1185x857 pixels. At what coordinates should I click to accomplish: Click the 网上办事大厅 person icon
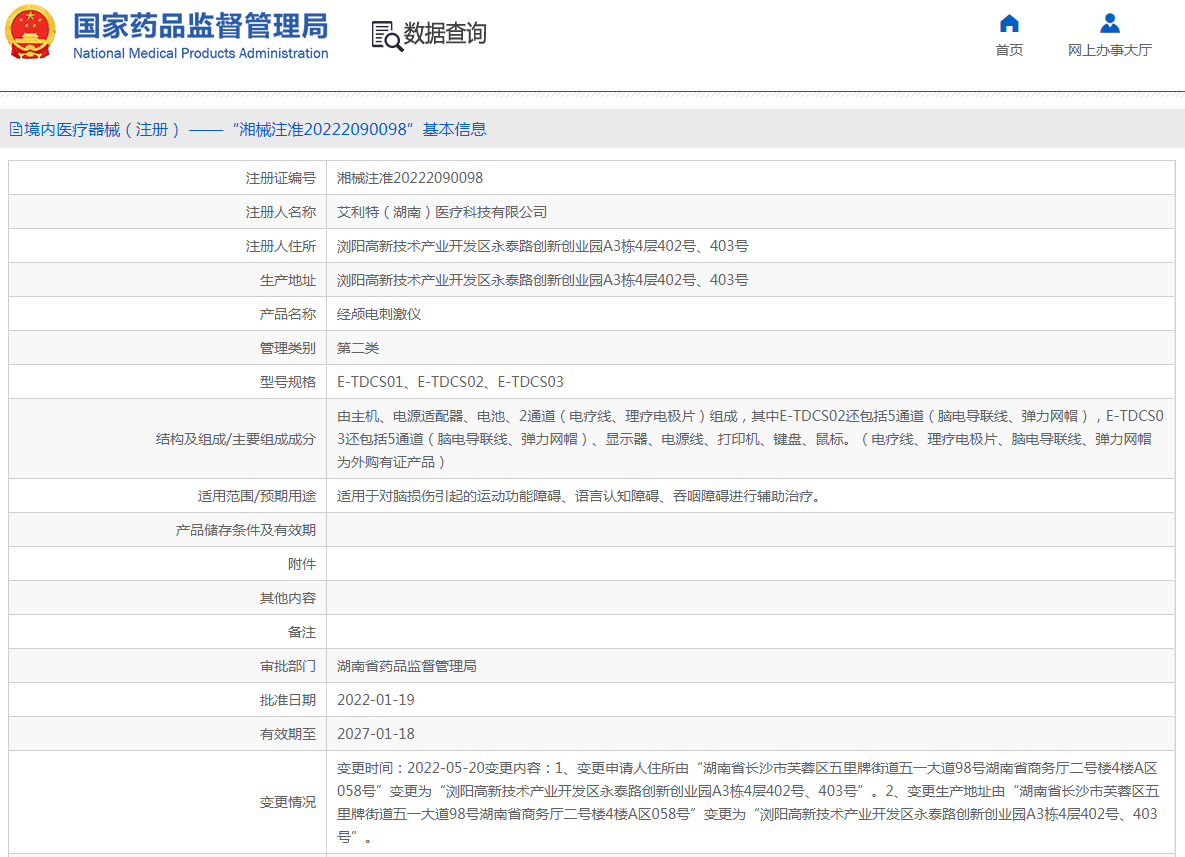click(x=1109, y=23)
